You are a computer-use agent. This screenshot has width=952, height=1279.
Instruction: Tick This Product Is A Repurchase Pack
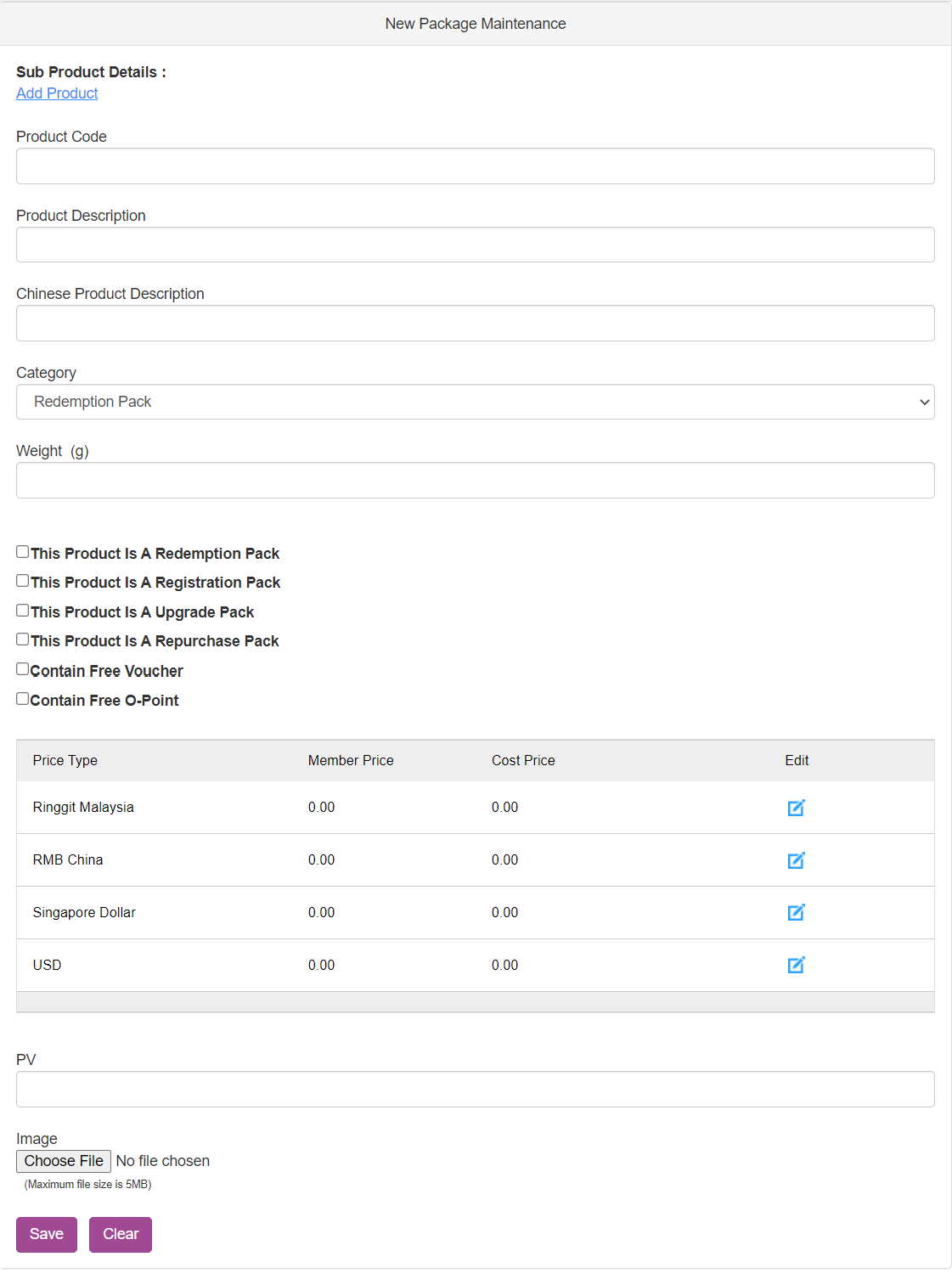click(x=23, y=639)
